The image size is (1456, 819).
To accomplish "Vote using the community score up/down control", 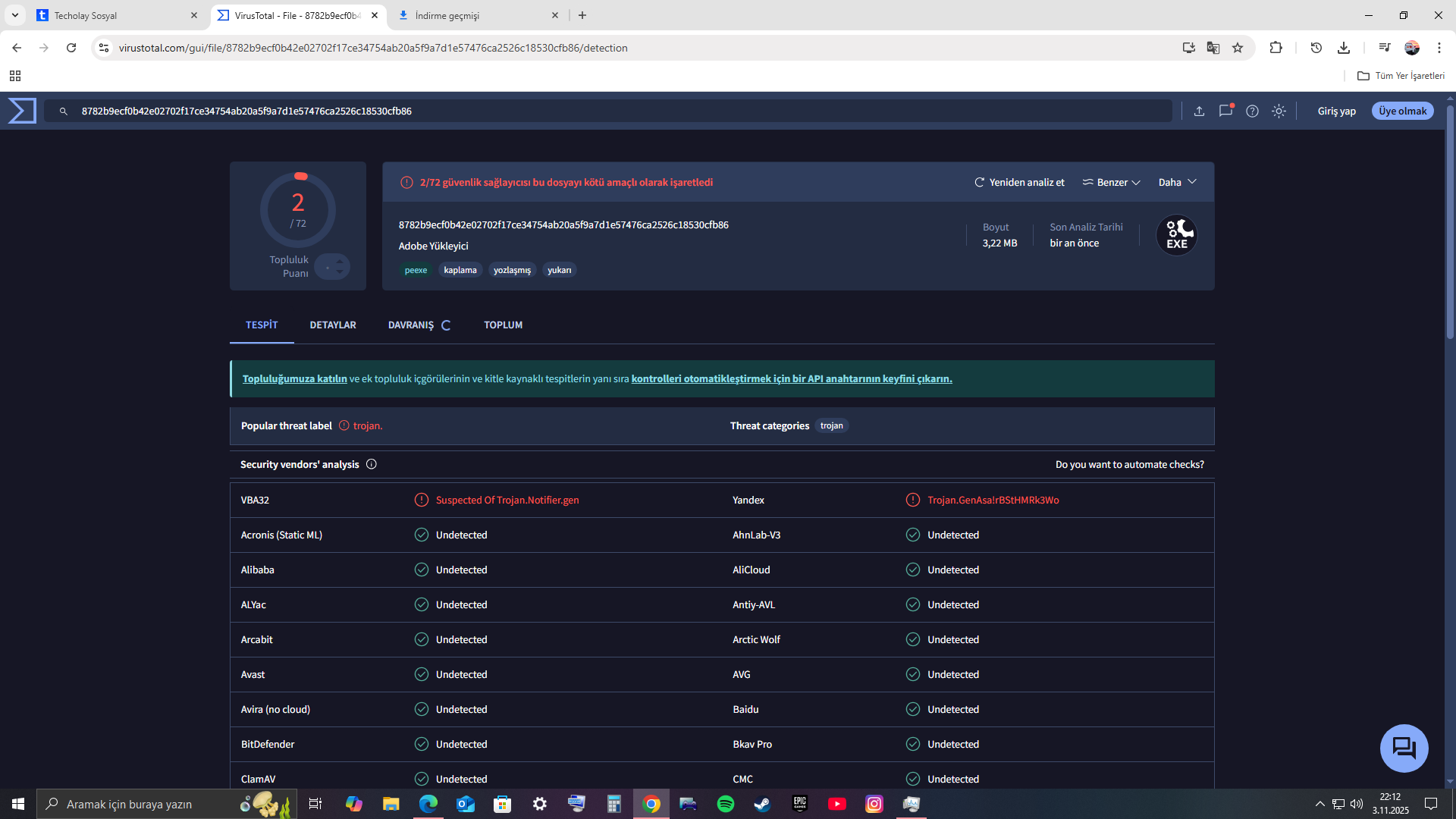I will point(332,266).
